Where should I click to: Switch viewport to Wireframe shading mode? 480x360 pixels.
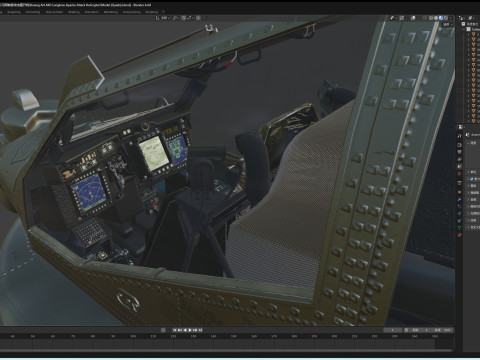click(431, 18)
